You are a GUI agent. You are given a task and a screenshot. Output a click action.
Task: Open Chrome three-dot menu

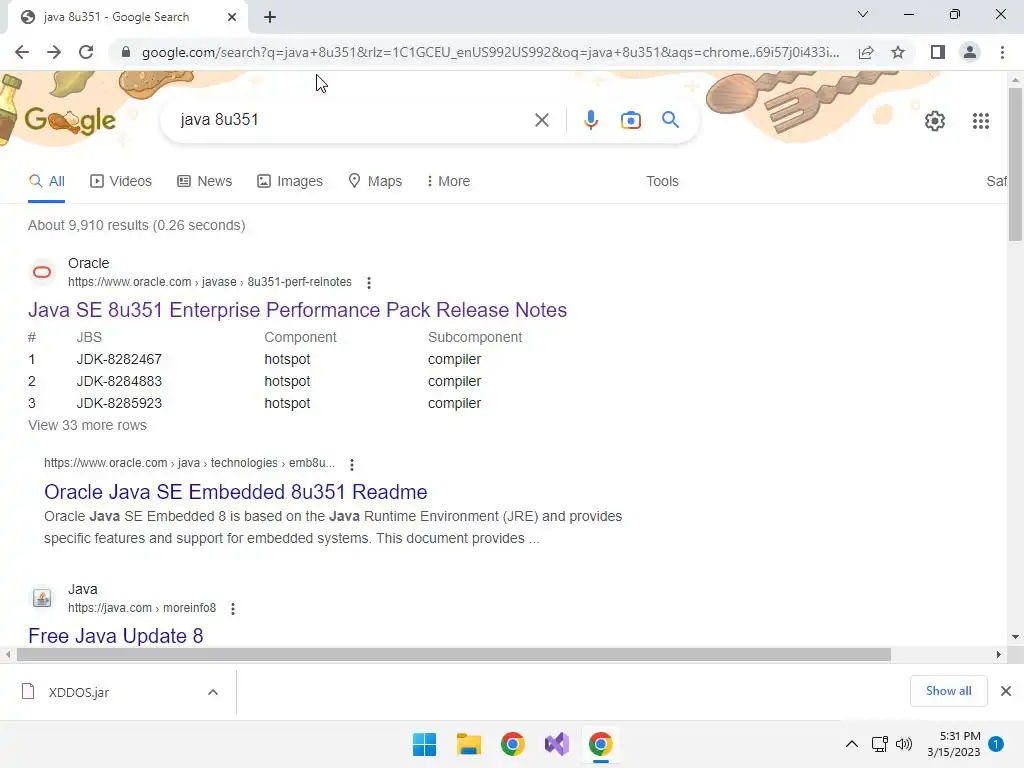1002,52
